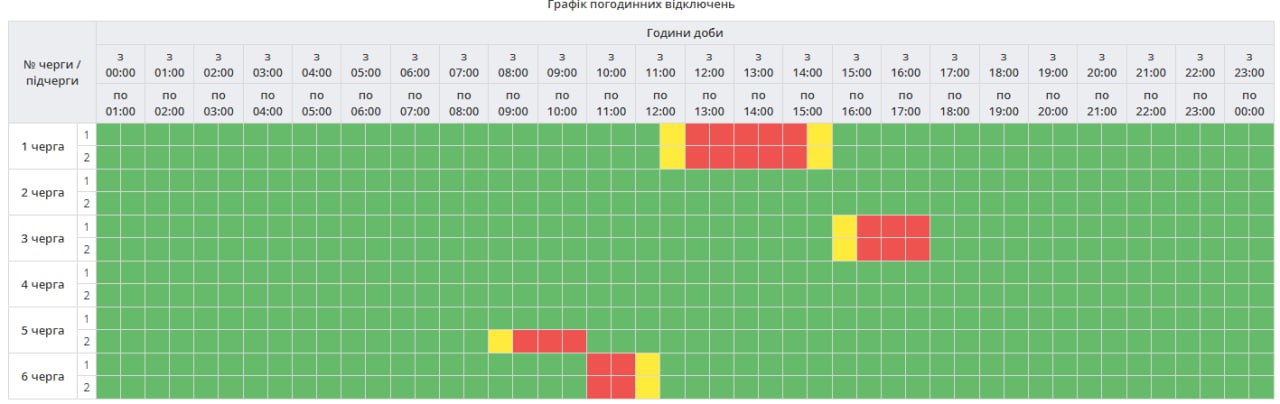
Task: Click subqueue 1 label of 2 черга
Action: tap(86, 181)
